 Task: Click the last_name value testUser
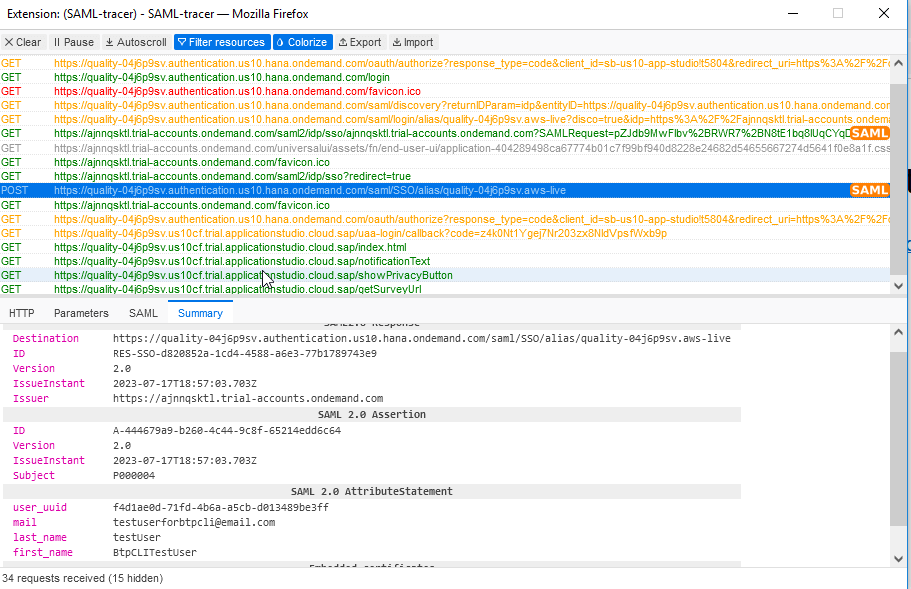pos(137,537)
